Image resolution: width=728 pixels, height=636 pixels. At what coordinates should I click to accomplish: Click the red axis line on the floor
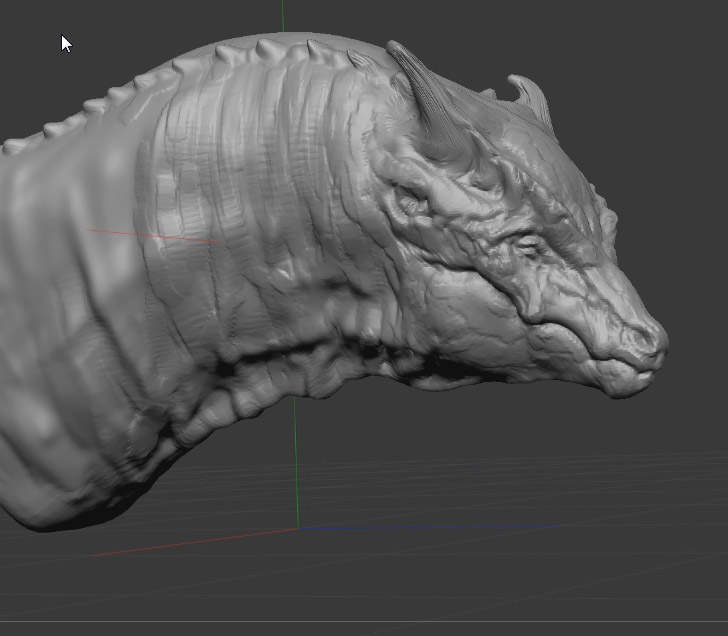click(200, 541)
